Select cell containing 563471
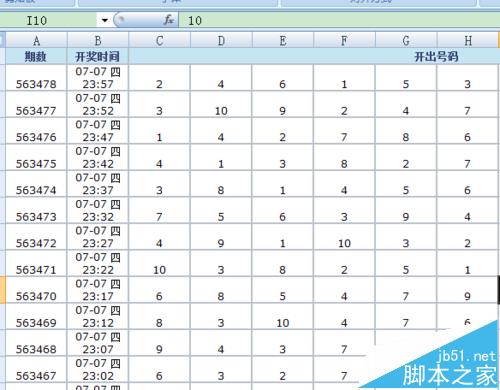The width and height of the screenshot is (500, 390). 36,263
